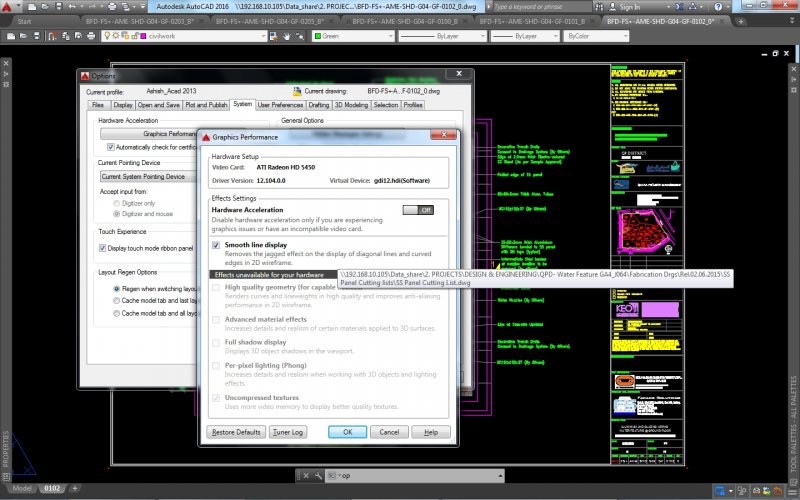Click Sign In link in title bar
800x500 pixels.
tap(630, 7)
